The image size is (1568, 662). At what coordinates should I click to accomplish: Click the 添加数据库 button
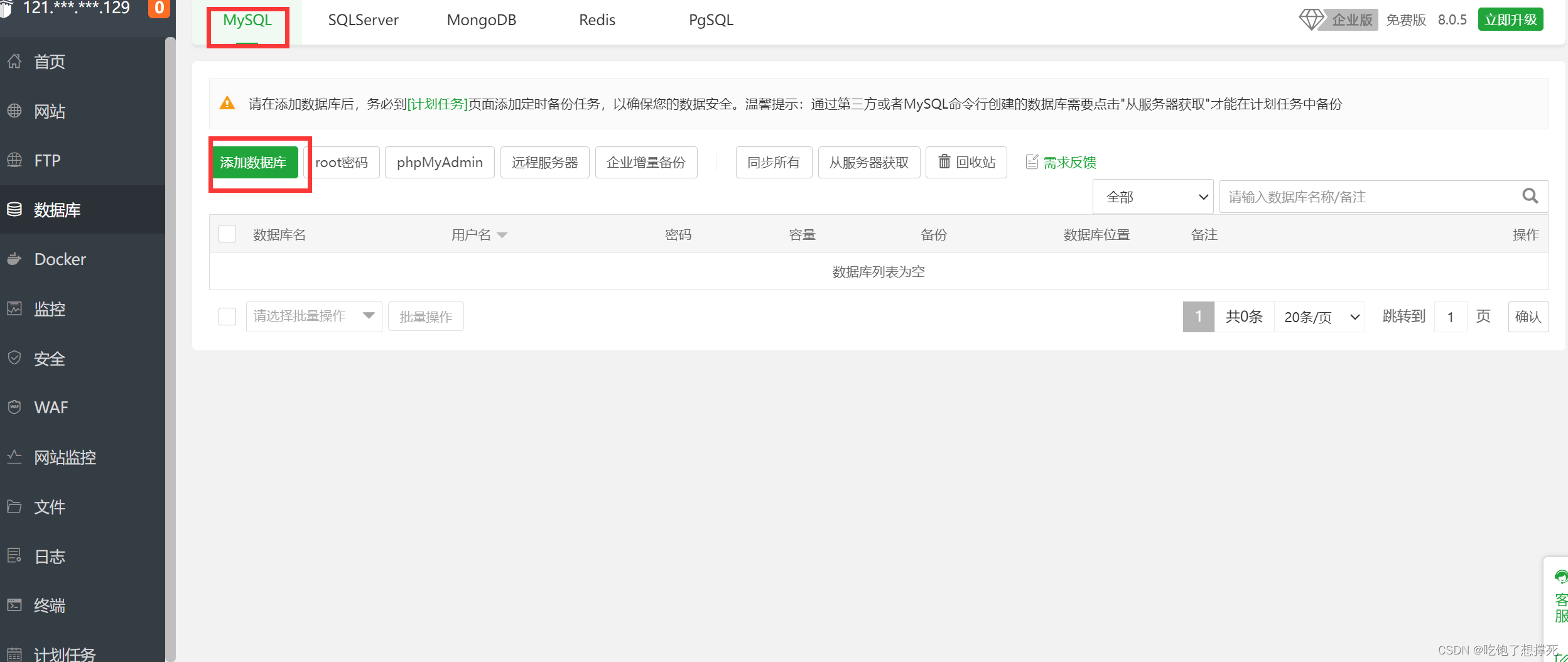pyautogui.click(x=253, y=163)
